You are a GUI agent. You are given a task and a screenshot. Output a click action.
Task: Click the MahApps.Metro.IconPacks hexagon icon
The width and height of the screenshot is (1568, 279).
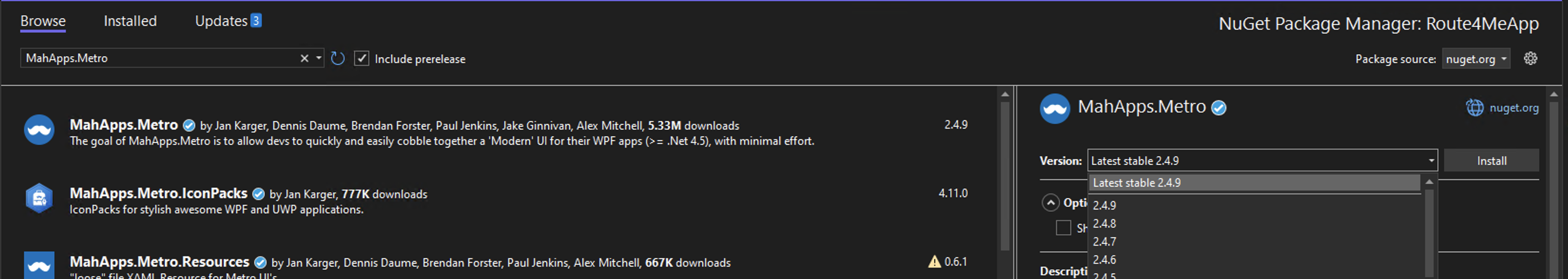(39, 198)
